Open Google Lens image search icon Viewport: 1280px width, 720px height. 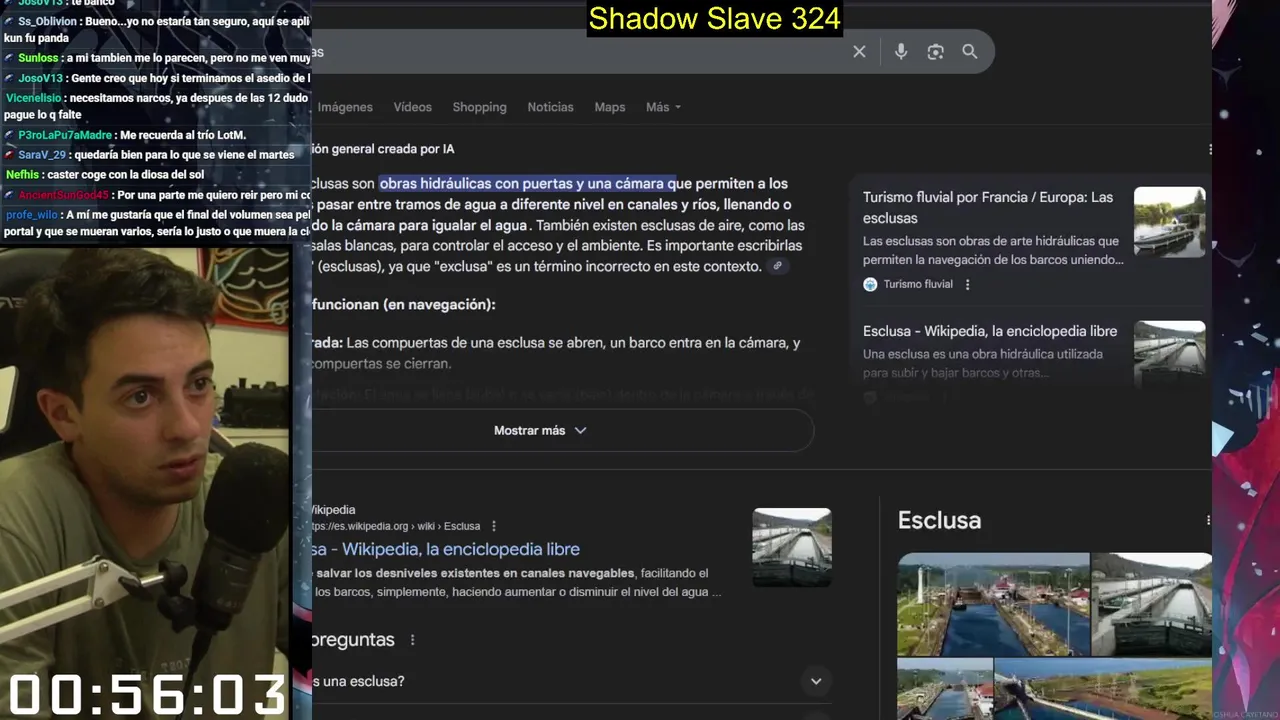(x=936, y=52)
